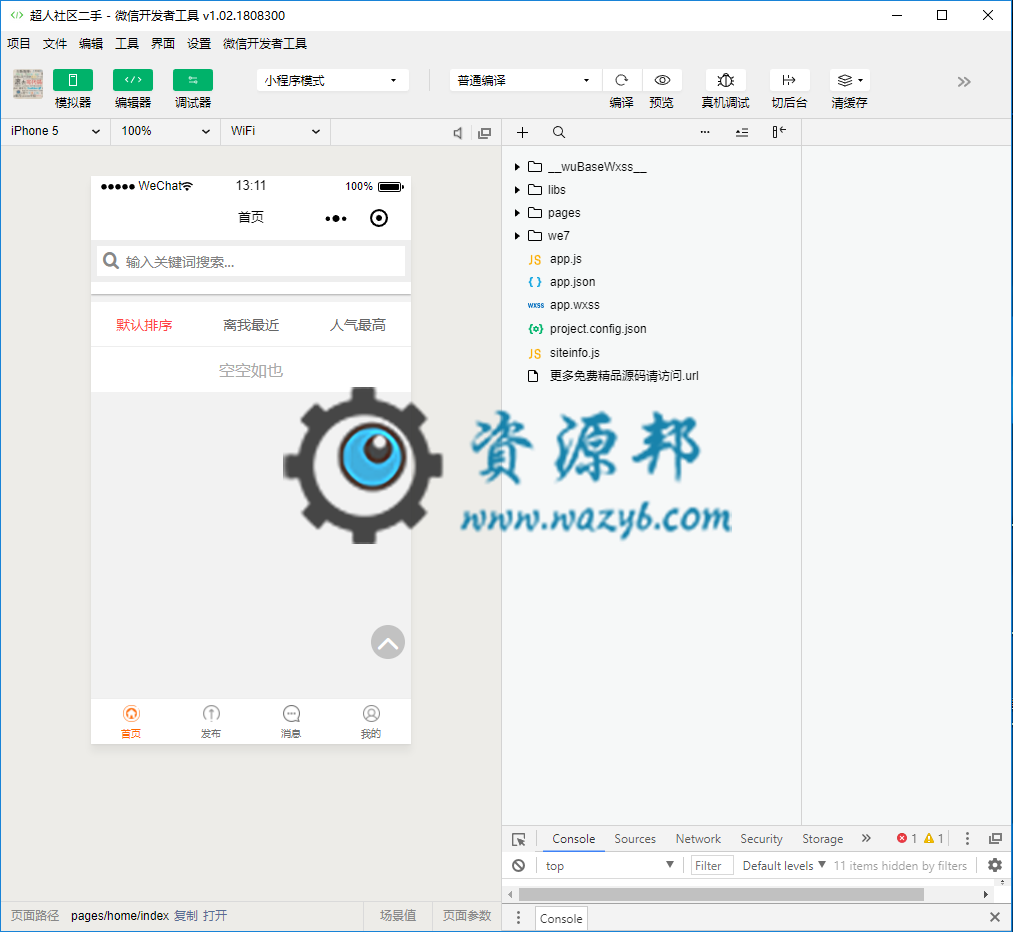
Task: Click the remote debug (真机调试) bug icon
Action: click(x=726, y=80)
